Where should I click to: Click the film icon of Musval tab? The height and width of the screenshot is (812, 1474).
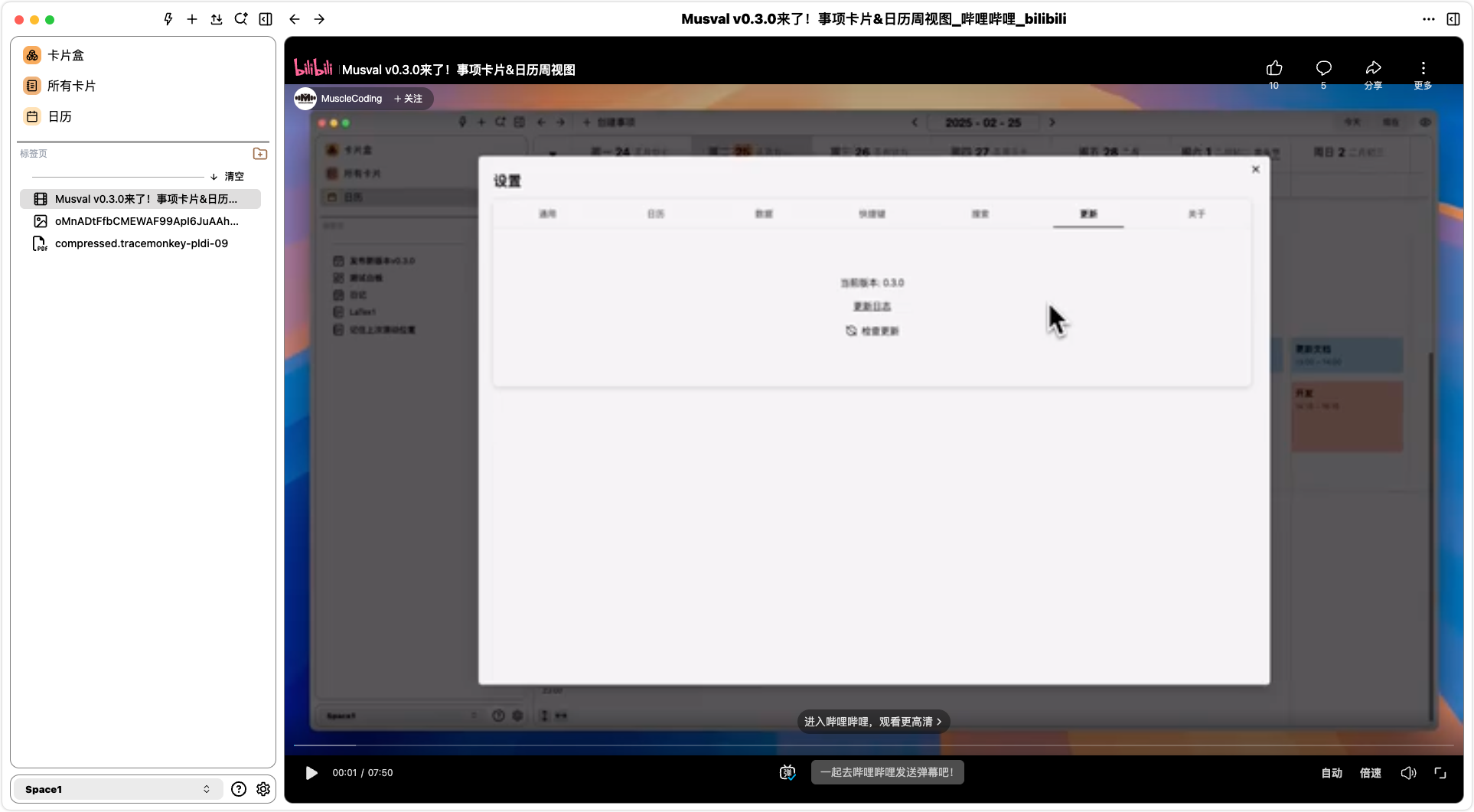pyautogui.click(x=41, y=199)
